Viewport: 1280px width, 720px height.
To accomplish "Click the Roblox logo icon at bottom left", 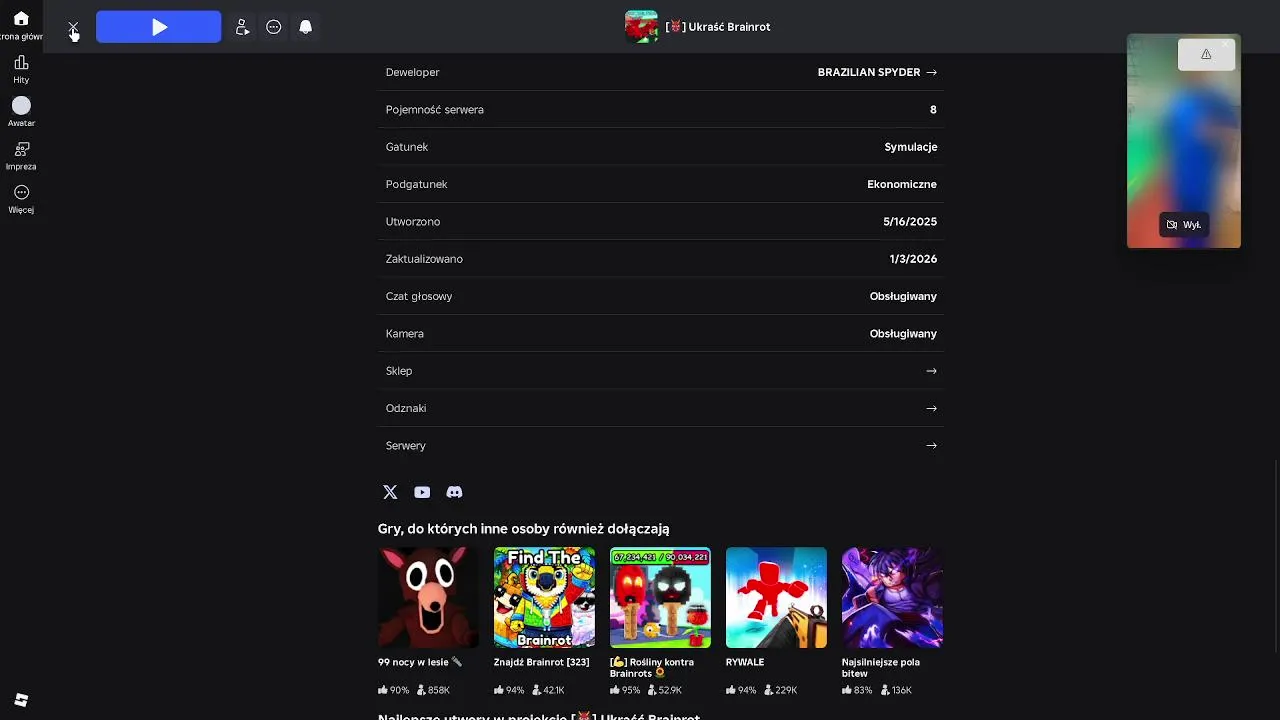I will click(21, 700).
